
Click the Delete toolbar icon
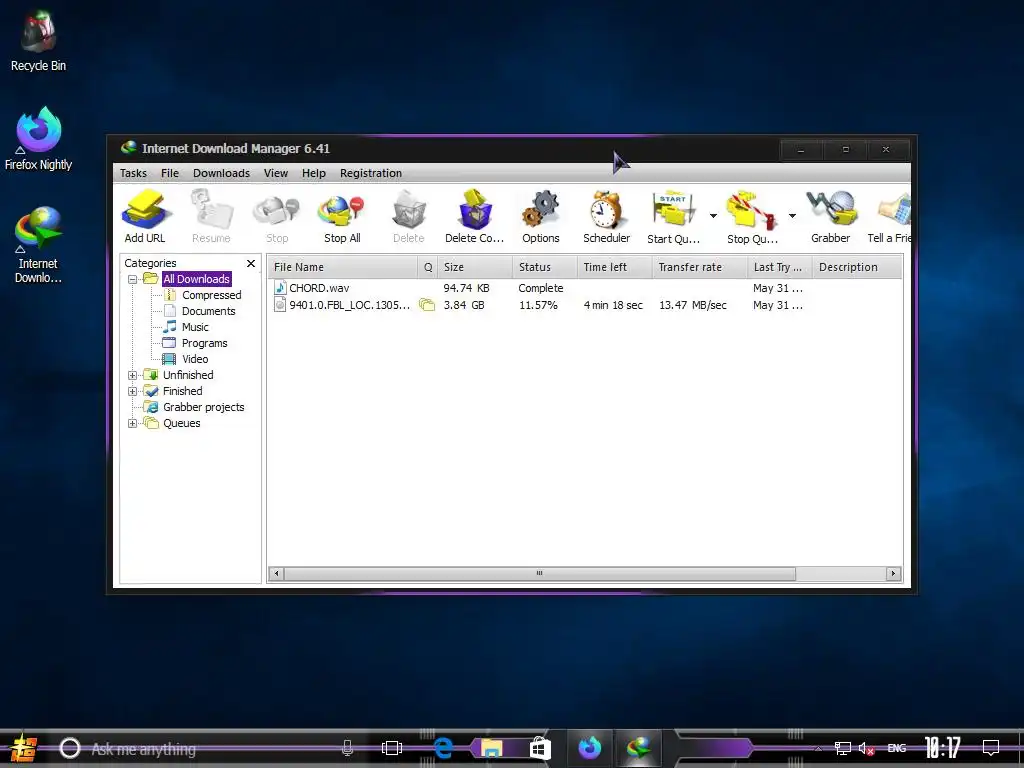pyautogui.click(x=409, y=217)
